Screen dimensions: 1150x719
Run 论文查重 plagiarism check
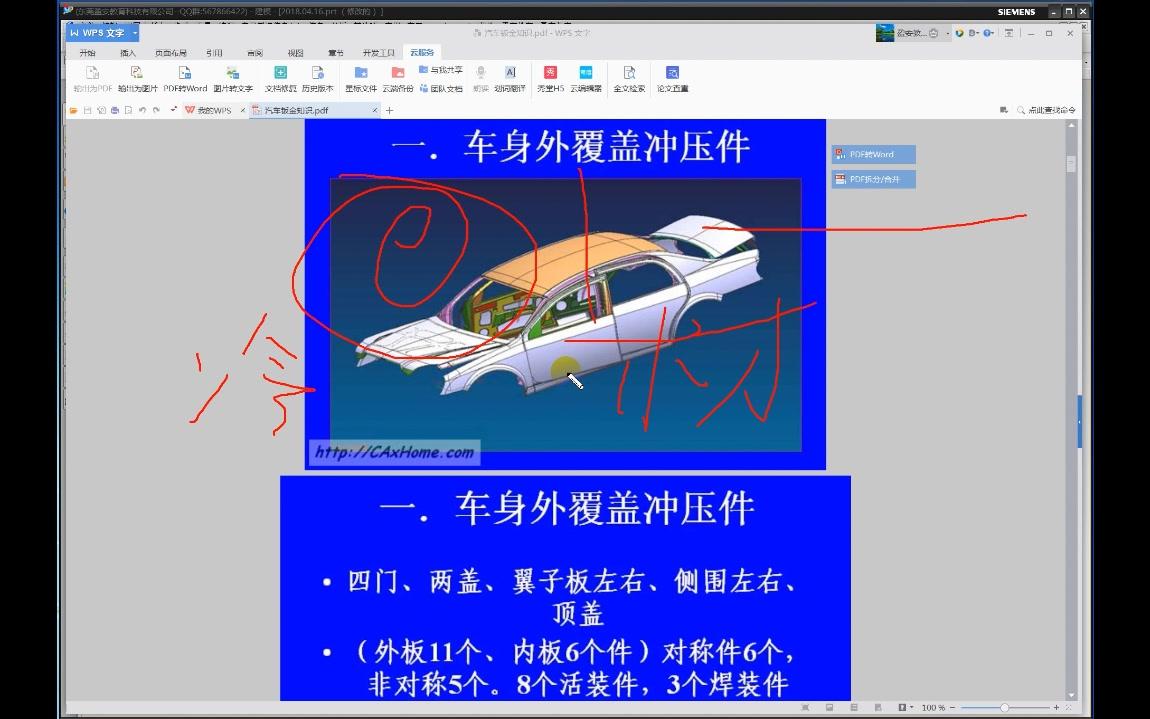click(x=672, y=78)
